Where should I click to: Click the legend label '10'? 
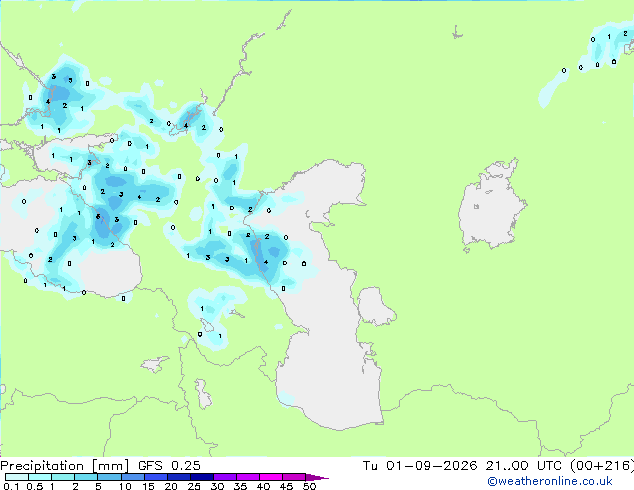click(x=125, y=486)
